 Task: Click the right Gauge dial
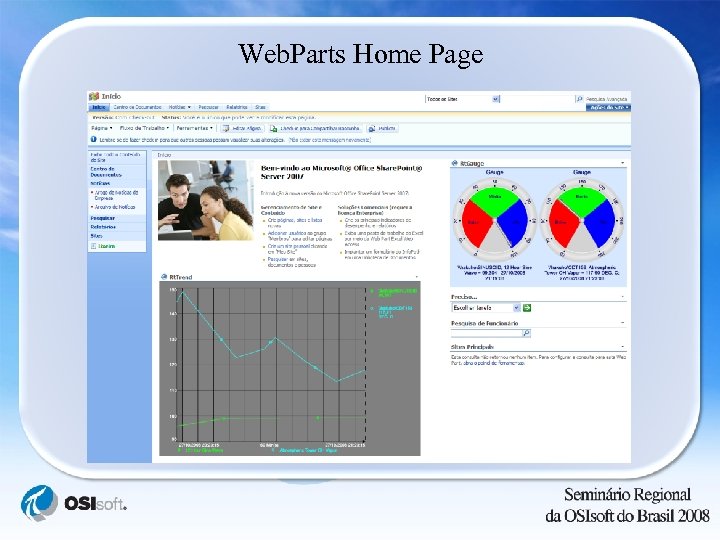point(582,220)
